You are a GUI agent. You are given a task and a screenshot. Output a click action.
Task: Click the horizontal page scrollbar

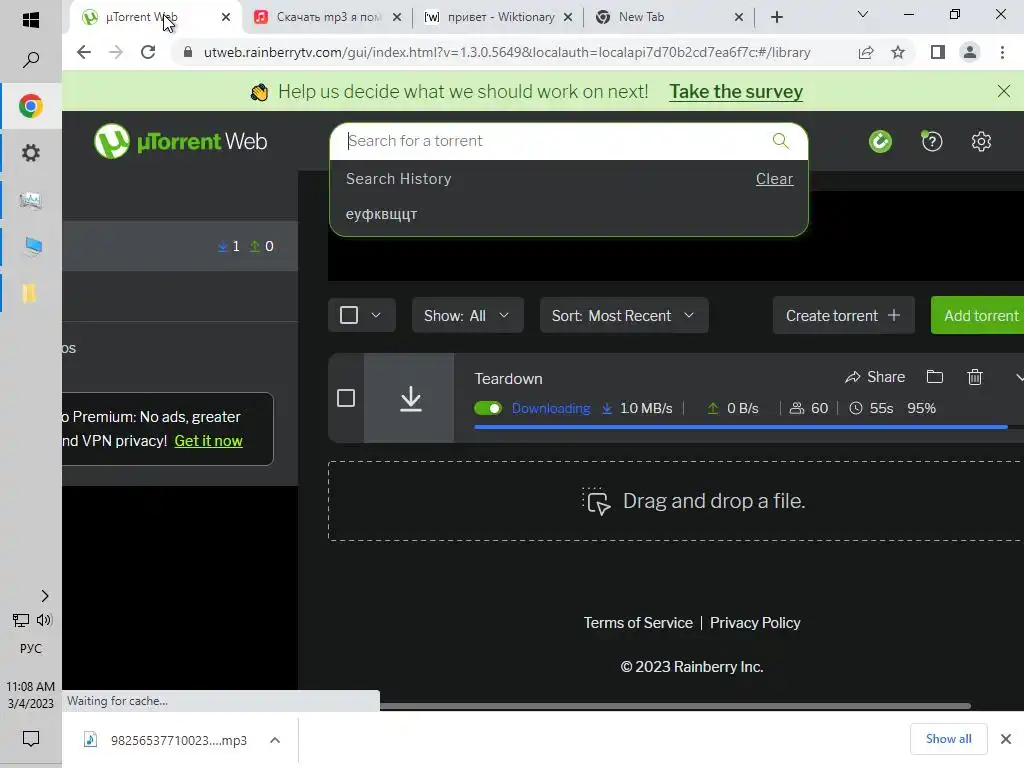pyautogui.click(x=675, y=705)
